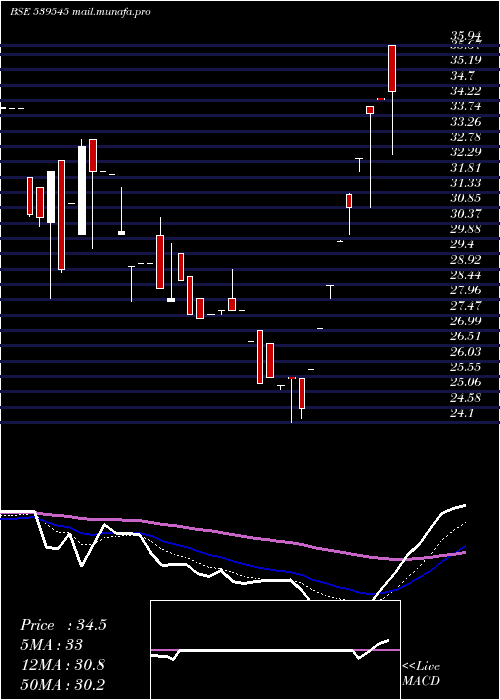Select the 27.96 price axis label
Image resolution: width=500 pixels, height=700 pixels.
[x=465, y=291]
